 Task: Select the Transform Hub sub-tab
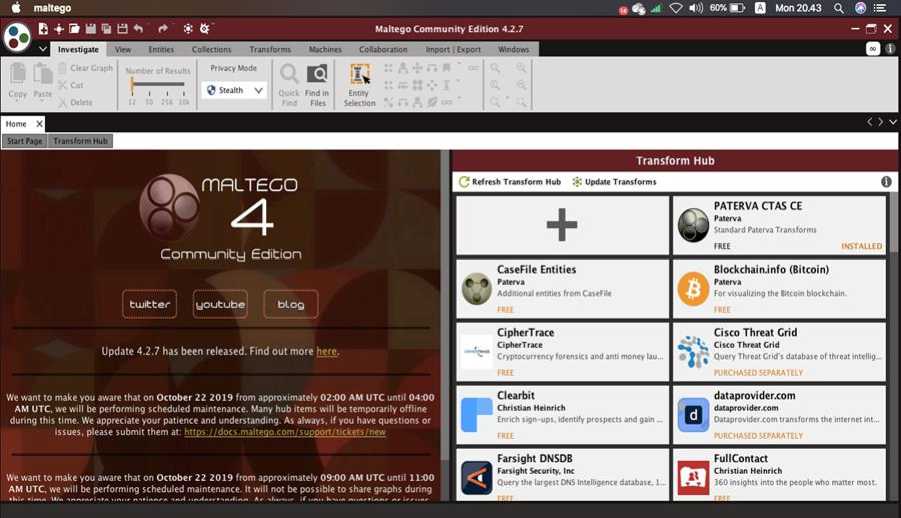point(80,141)
